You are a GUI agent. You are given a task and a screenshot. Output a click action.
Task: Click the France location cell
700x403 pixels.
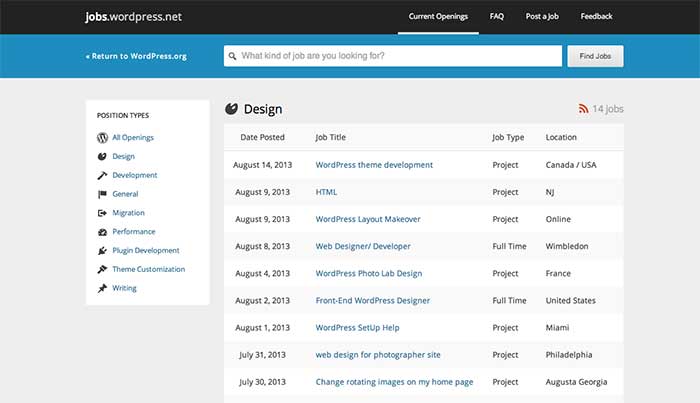pos(558,274)
